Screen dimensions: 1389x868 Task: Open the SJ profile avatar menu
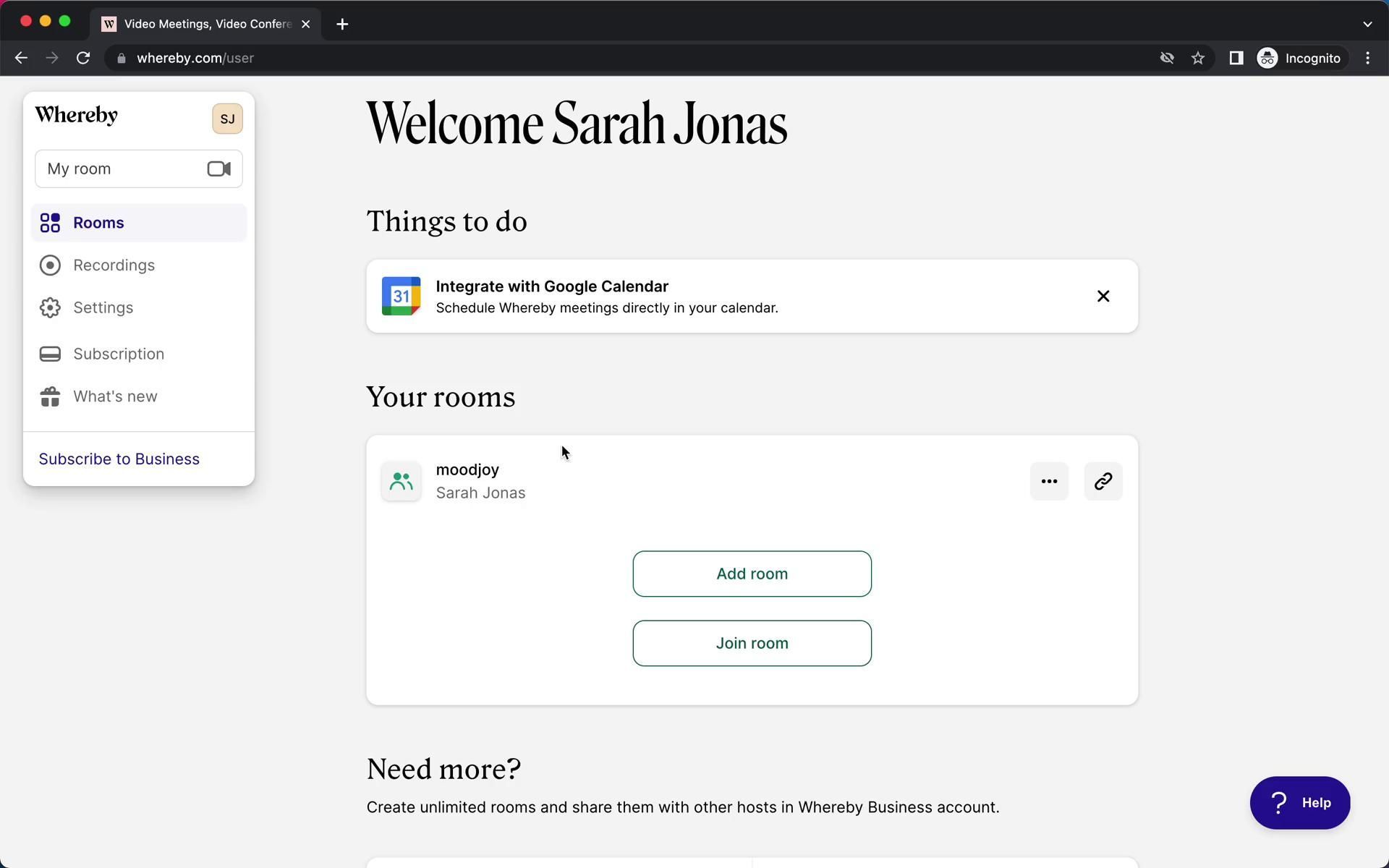pos(227,119)
